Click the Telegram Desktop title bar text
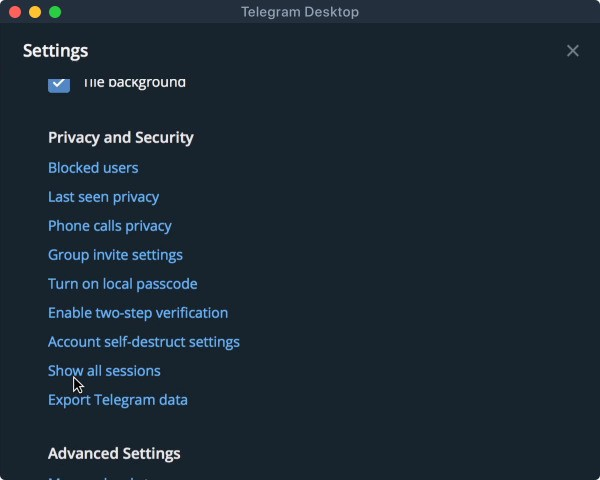The image size is (600, 480). (300, 12)
